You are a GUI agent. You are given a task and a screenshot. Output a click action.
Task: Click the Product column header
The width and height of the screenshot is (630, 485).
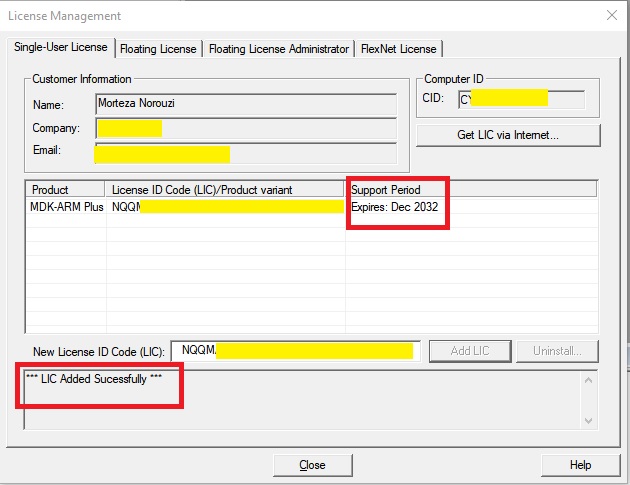(64, 189)
